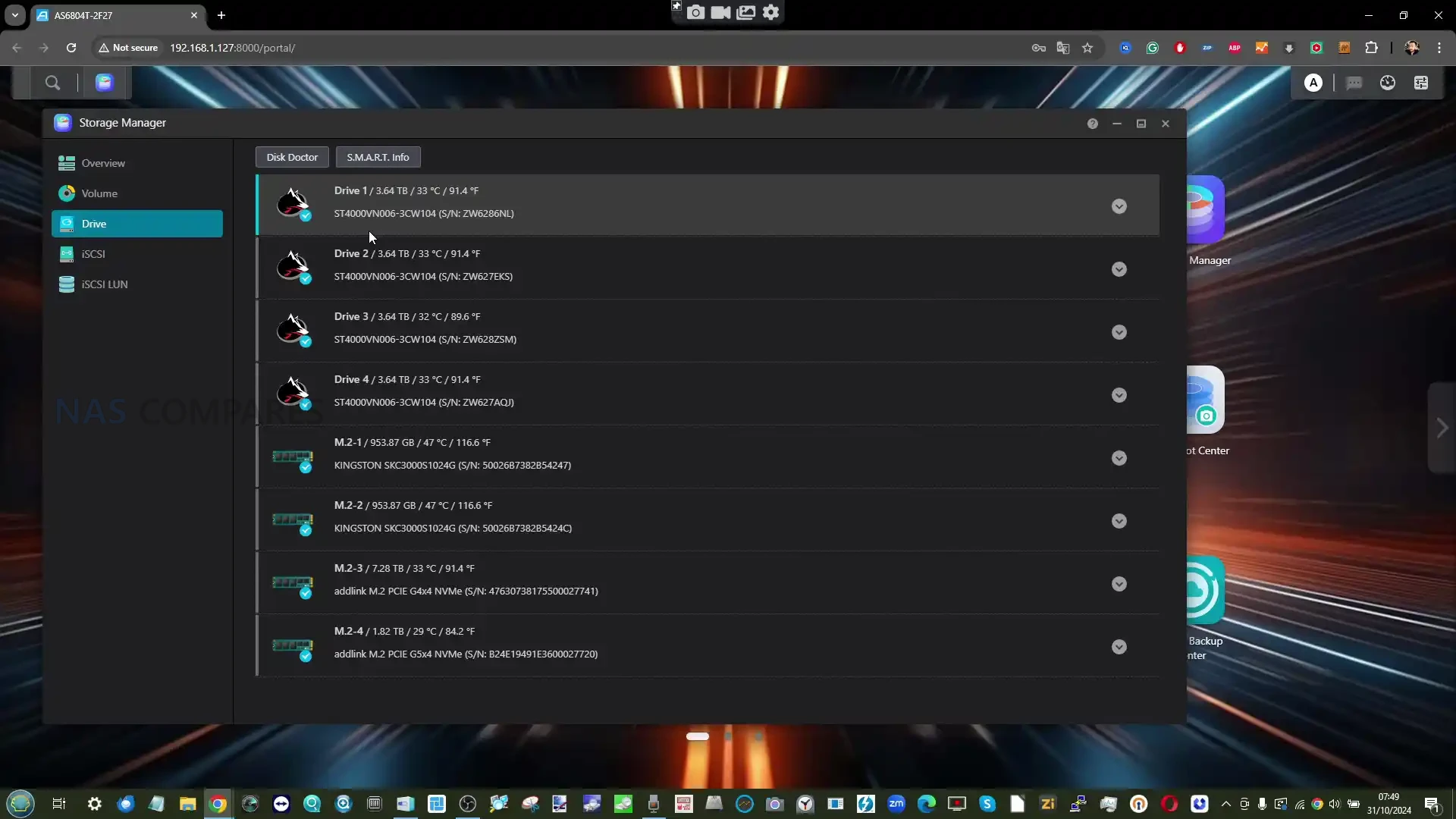
Task: Go to the Overview section
Action: point(103,163)
